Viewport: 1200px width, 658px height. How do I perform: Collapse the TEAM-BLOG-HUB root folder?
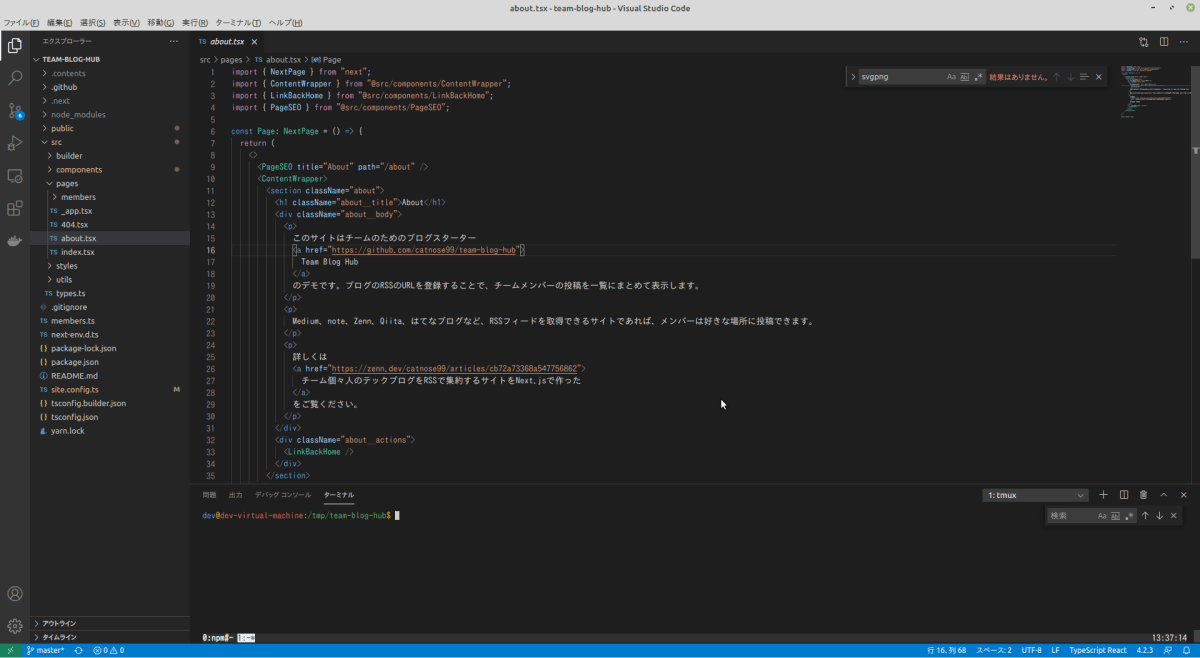point(110,59)
